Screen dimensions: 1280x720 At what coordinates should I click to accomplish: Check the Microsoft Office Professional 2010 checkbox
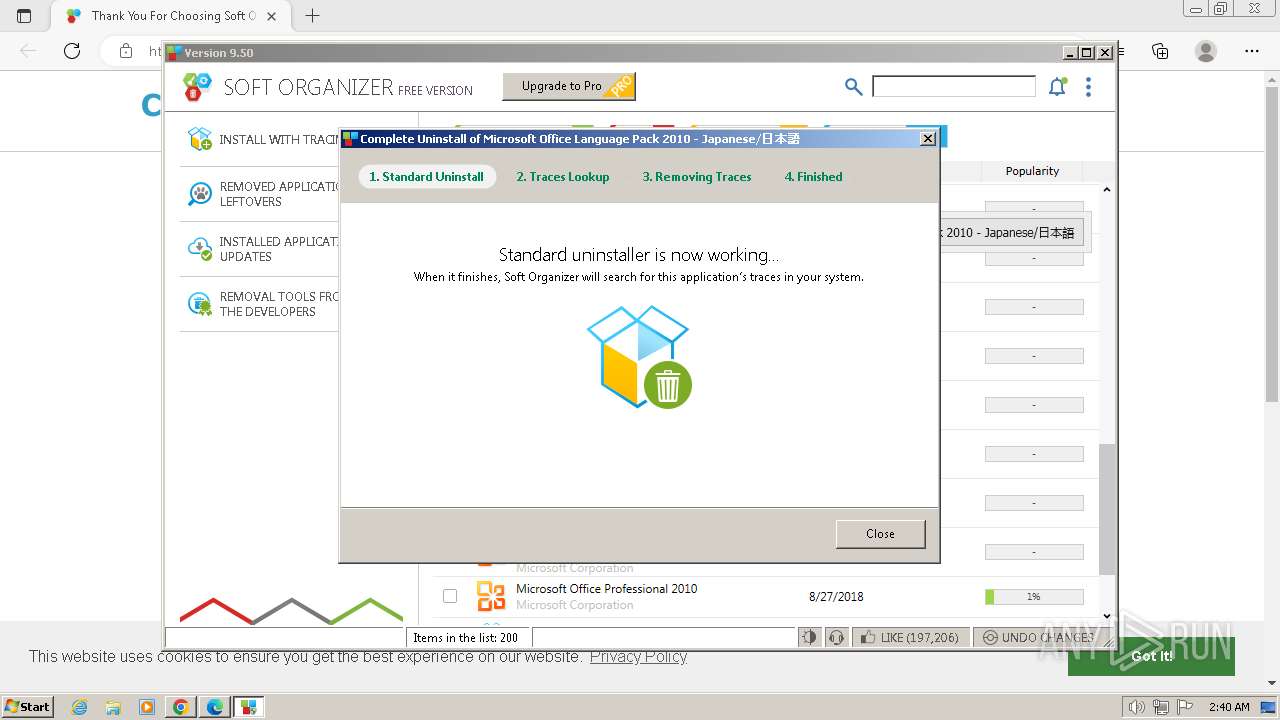[450, 596]
